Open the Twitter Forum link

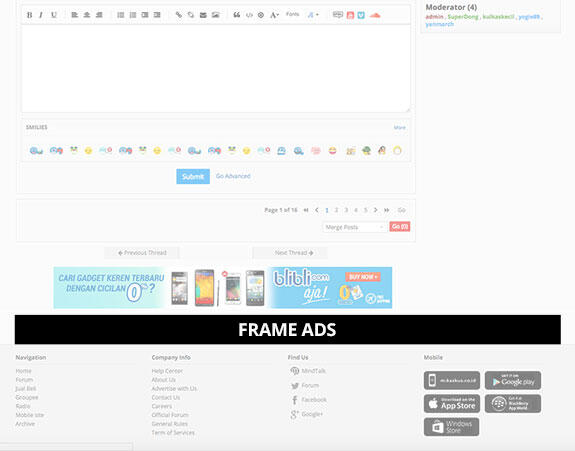tap(305, 385)
